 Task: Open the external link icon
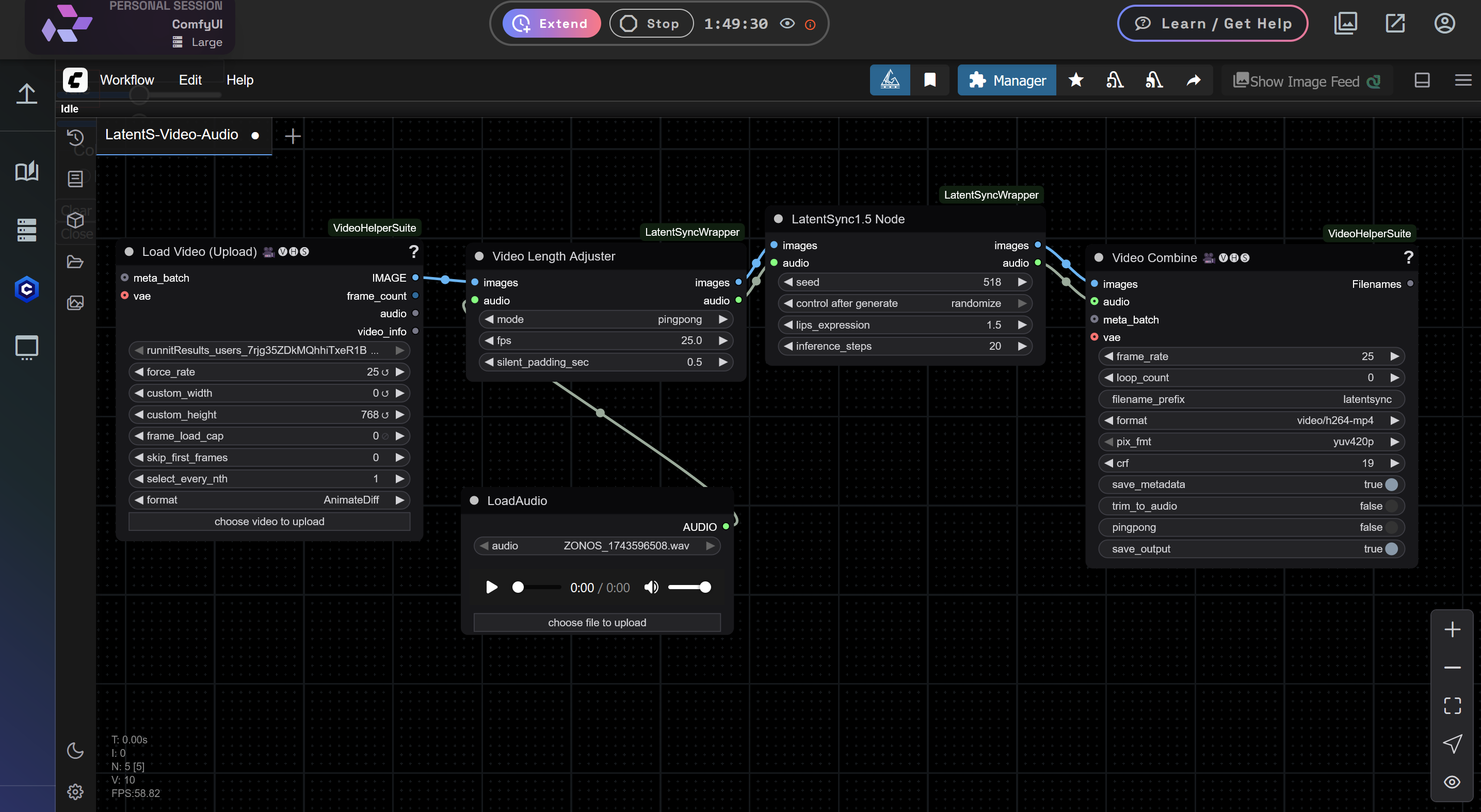[1395, 24]
